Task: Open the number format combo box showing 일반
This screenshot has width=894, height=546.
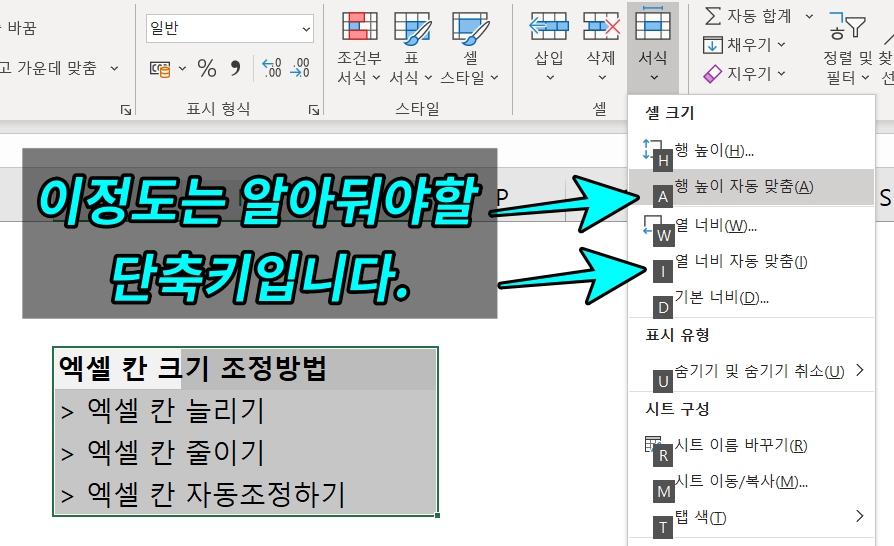Action: coord(230,28)
